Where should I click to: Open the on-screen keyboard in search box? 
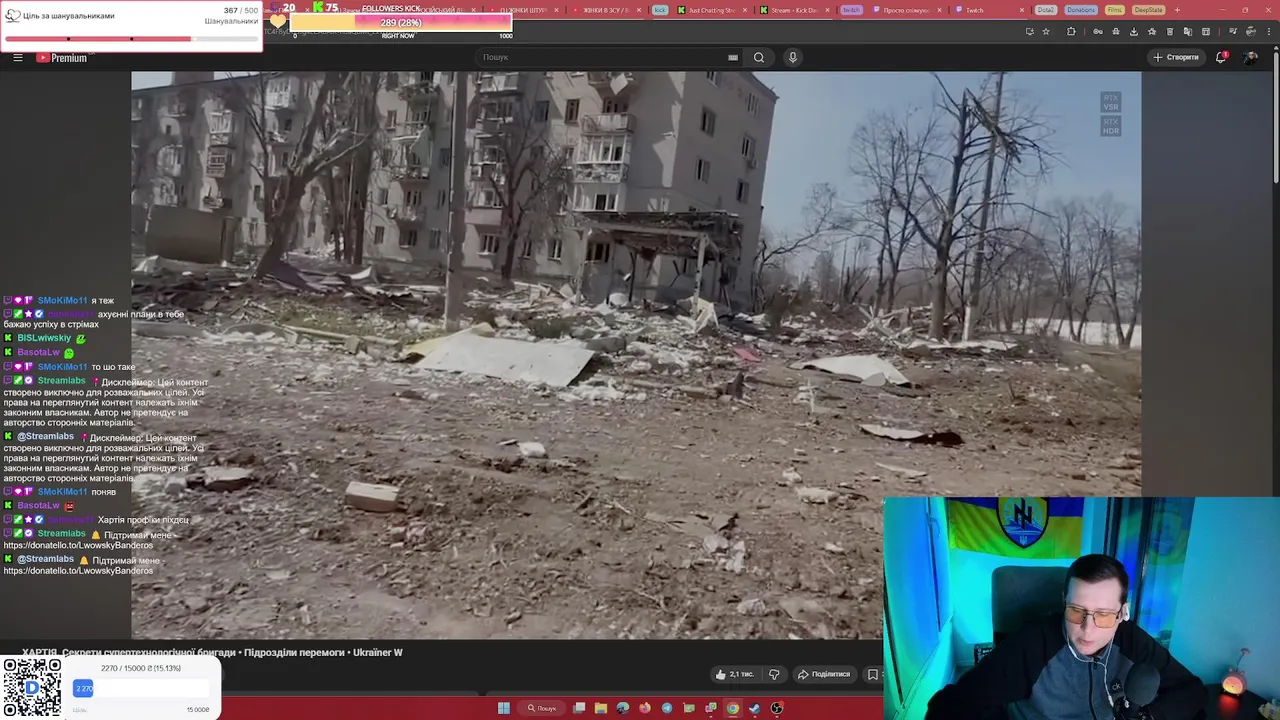point(733,57)
